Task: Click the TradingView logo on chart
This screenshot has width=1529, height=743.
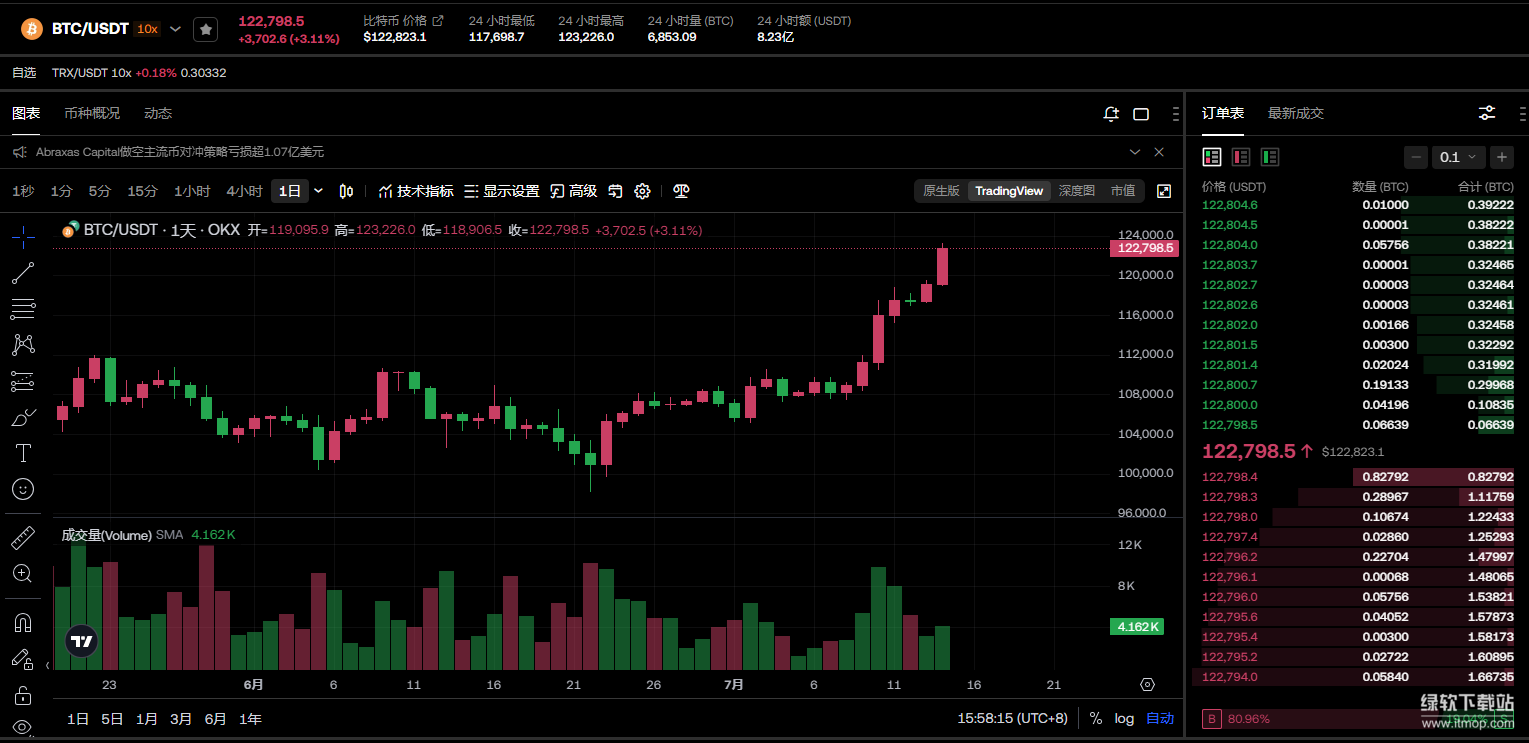Action: pyautogui.click(x=82, y=641)
